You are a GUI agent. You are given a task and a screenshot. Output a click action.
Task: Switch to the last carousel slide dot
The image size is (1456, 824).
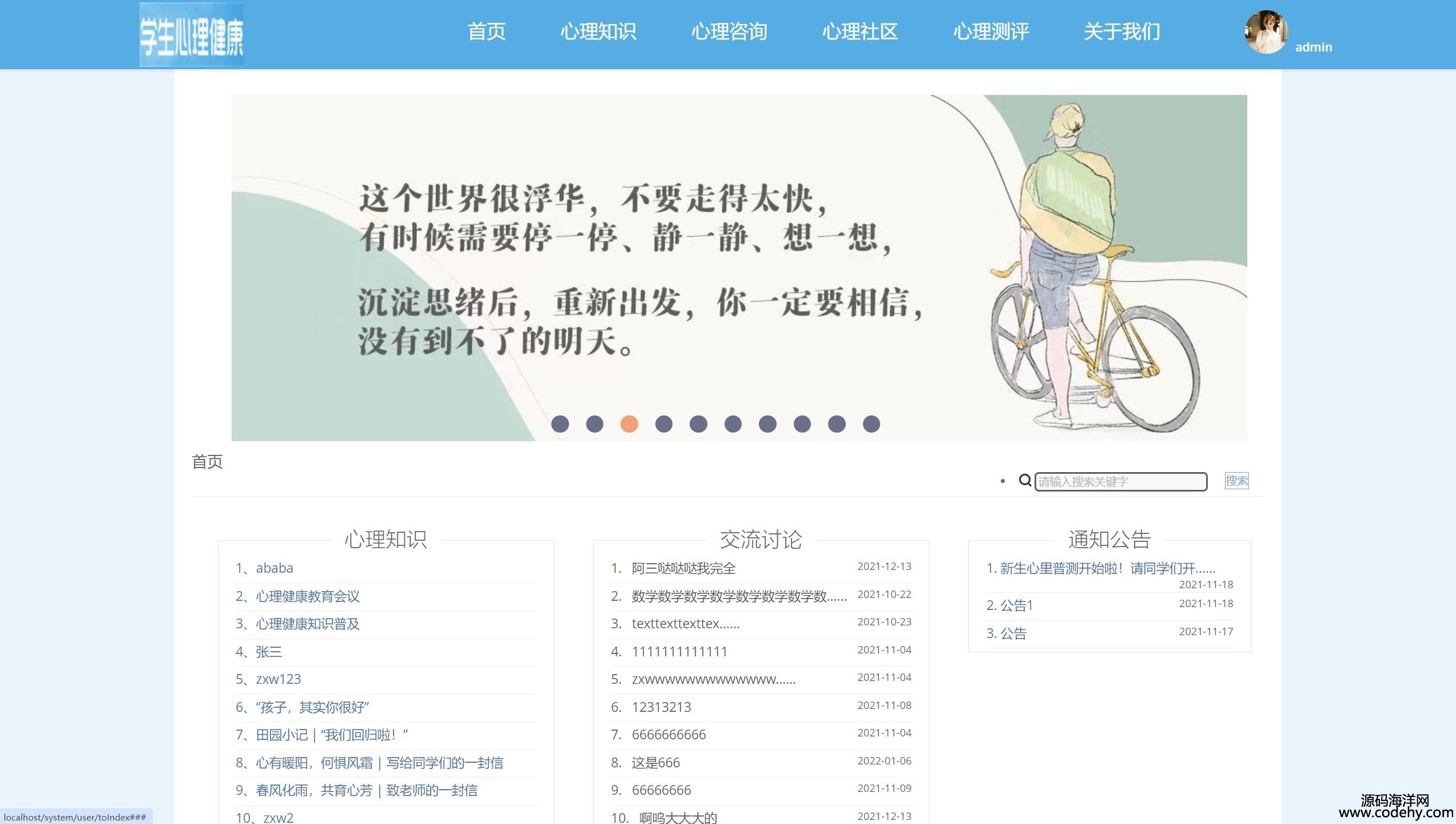pos(871,424)
